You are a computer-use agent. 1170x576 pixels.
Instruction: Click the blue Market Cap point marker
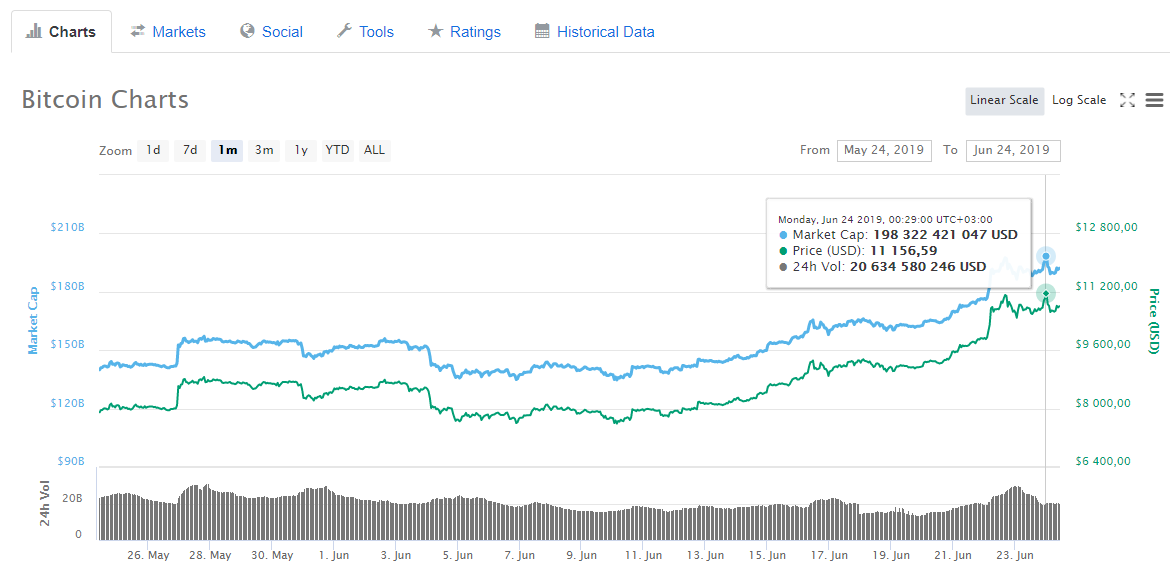(1045, 257)
